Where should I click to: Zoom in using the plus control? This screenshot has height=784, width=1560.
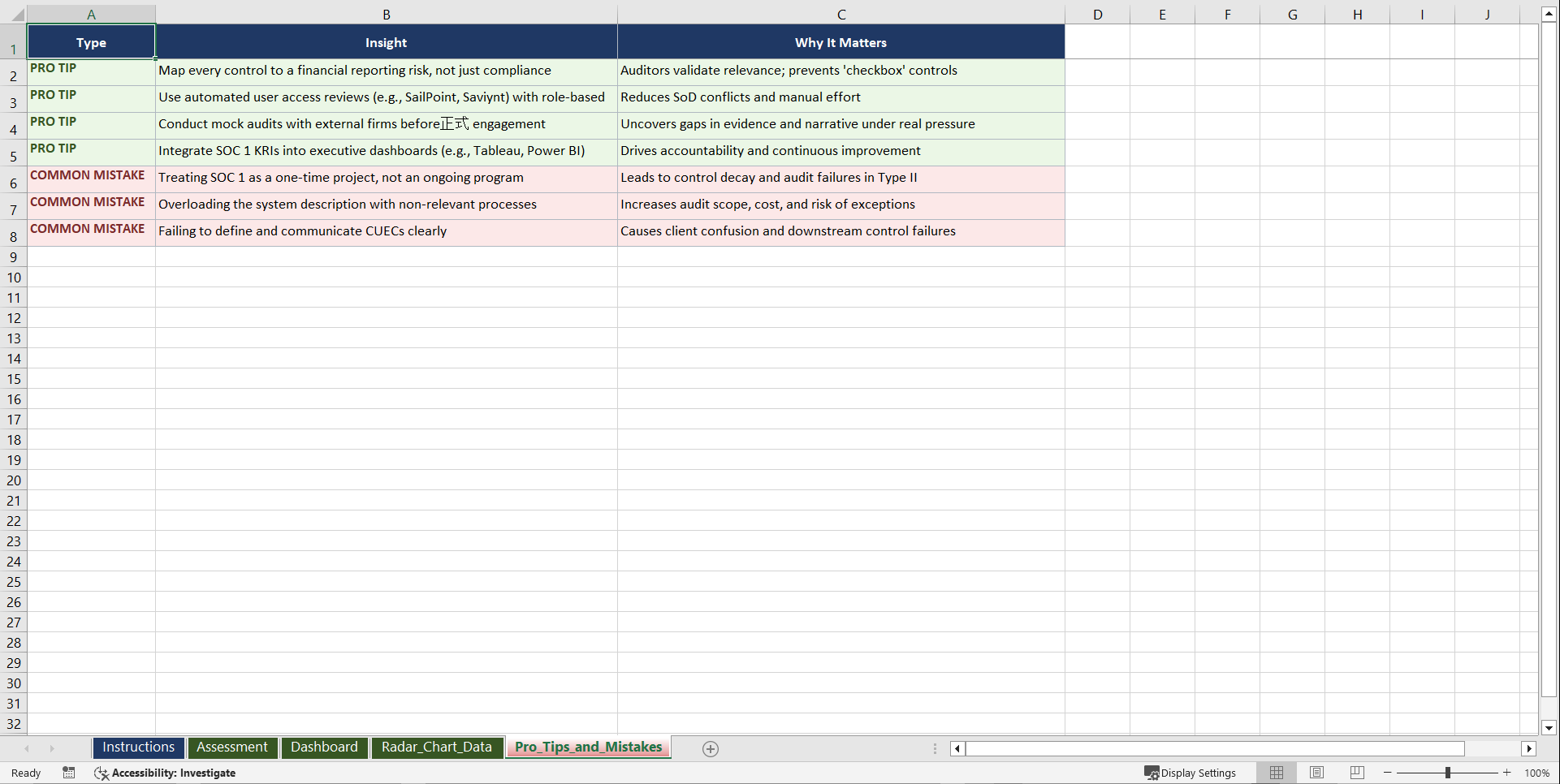[1507, 773]
